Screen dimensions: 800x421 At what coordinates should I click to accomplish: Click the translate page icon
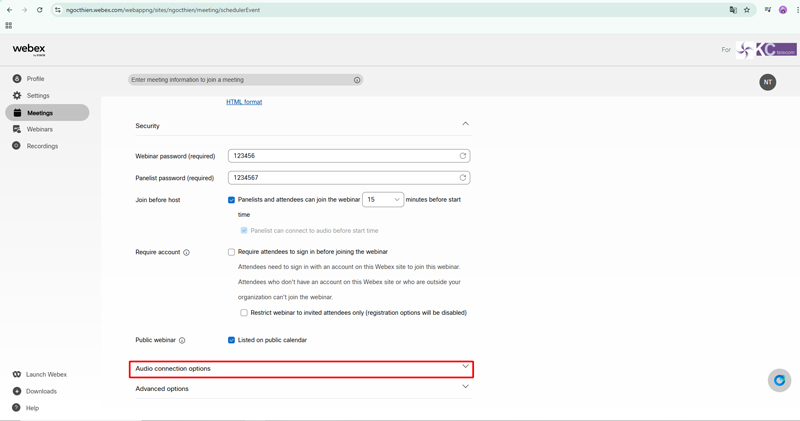[x=733, y=10]
